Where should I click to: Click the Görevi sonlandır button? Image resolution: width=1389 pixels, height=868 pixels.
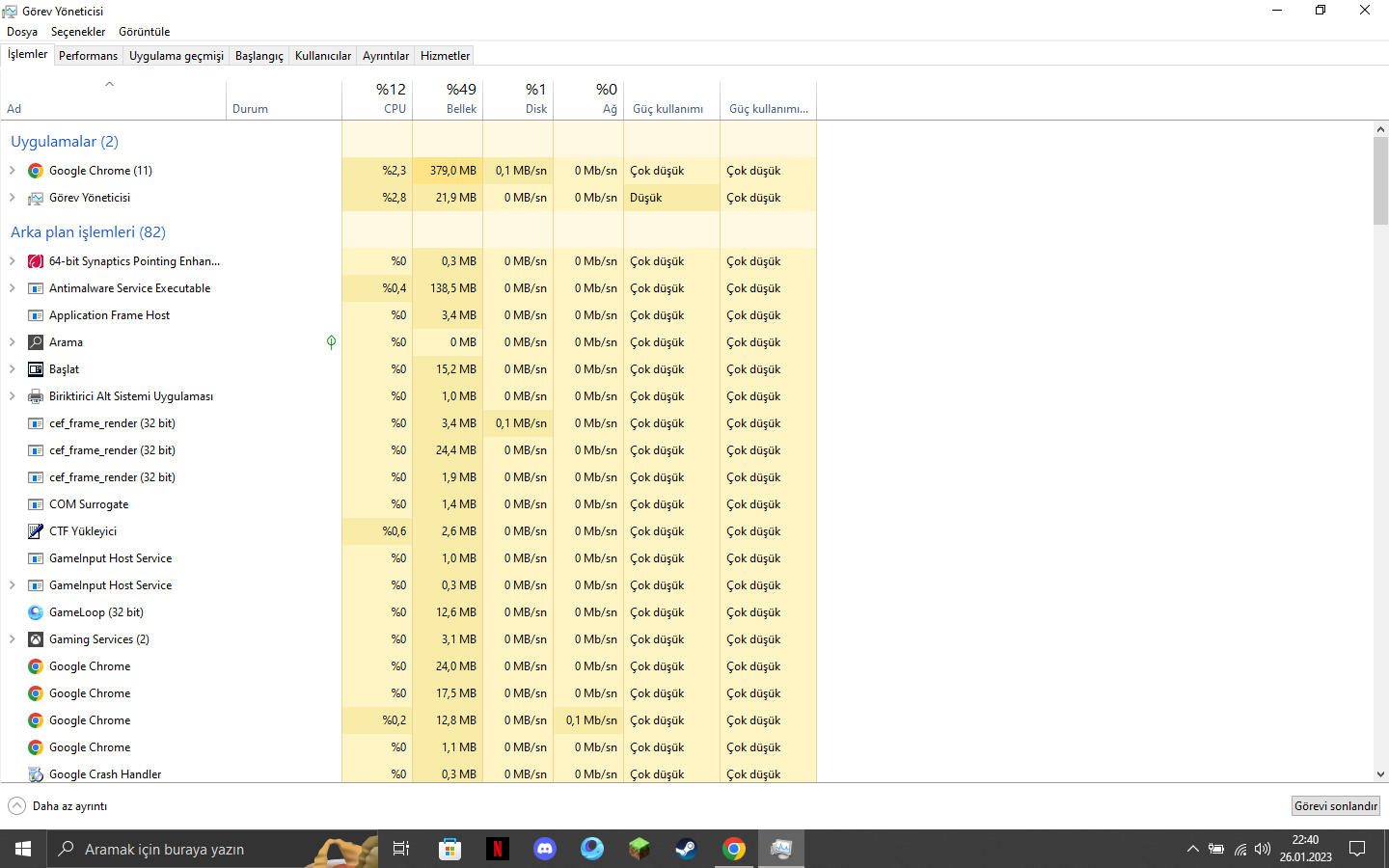tap(1336, 806)
